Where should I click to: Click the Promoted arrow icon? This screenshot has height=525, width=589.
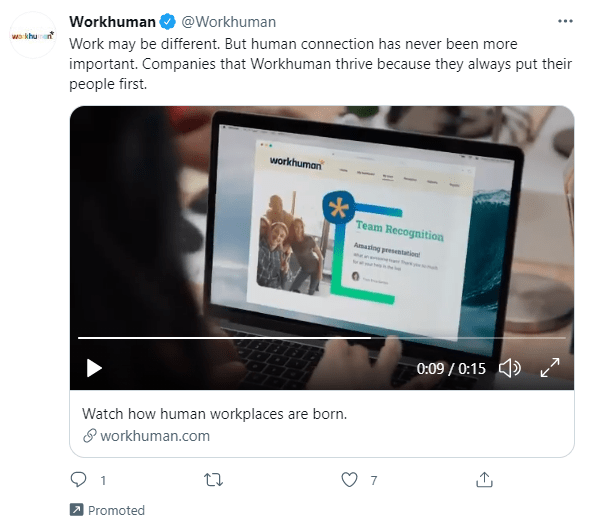click(77, 510)
